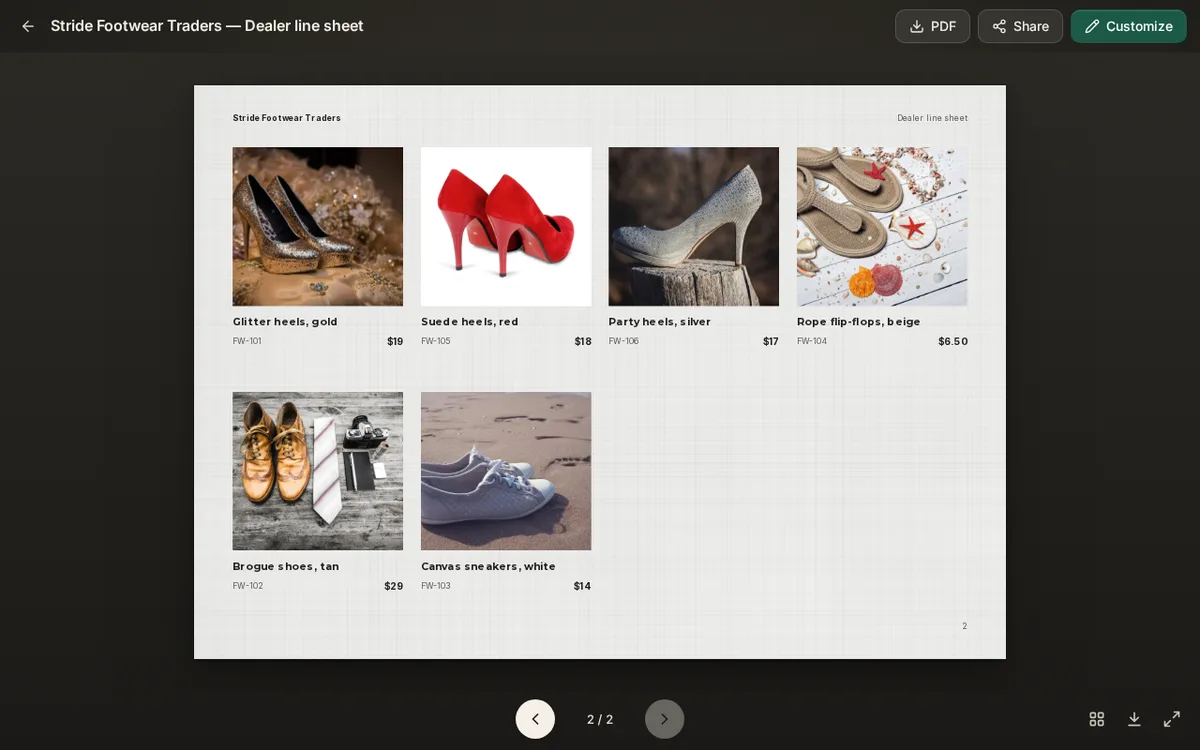Click page number 2 in the page footer
Viewport: 1200px width, 750px height.
(965, 626)
